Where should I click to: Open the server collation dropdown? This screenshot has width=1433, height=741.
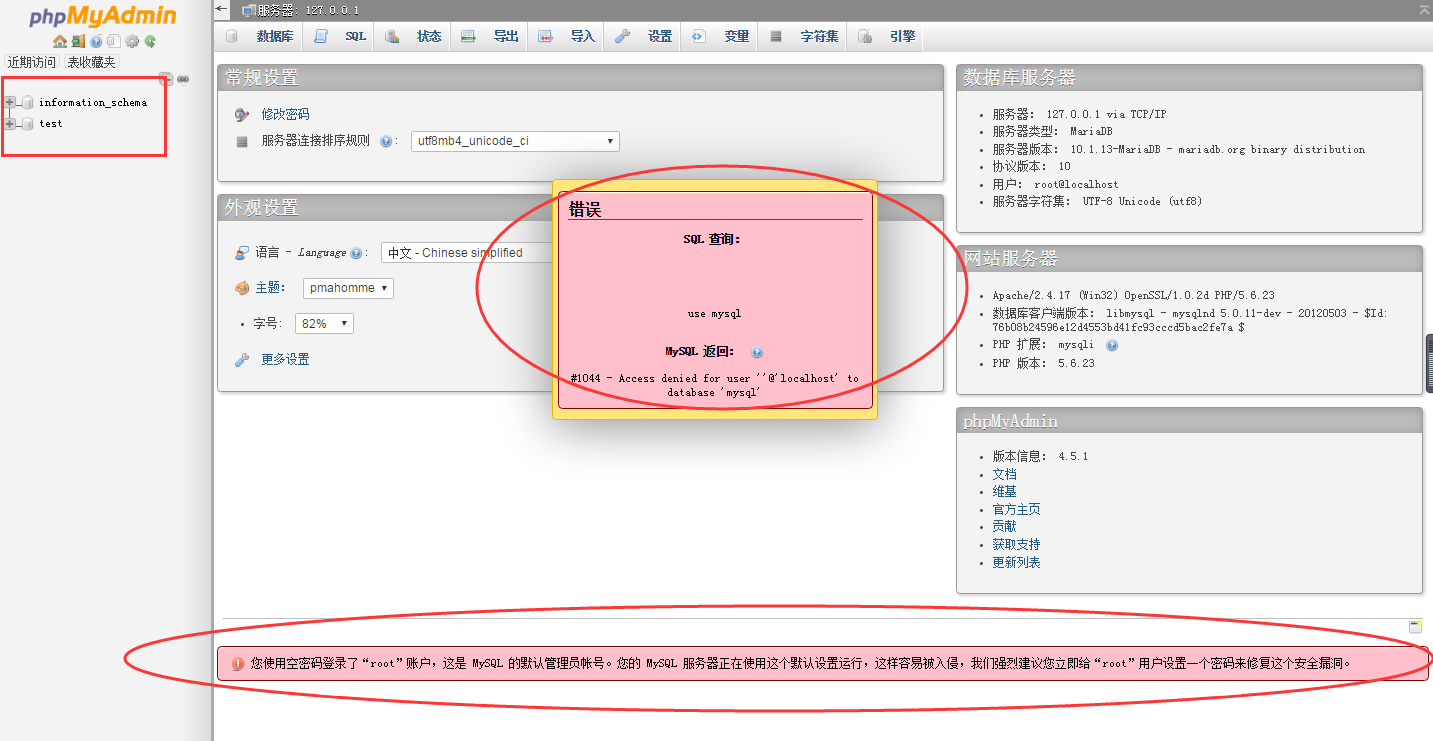click(515, 141)
